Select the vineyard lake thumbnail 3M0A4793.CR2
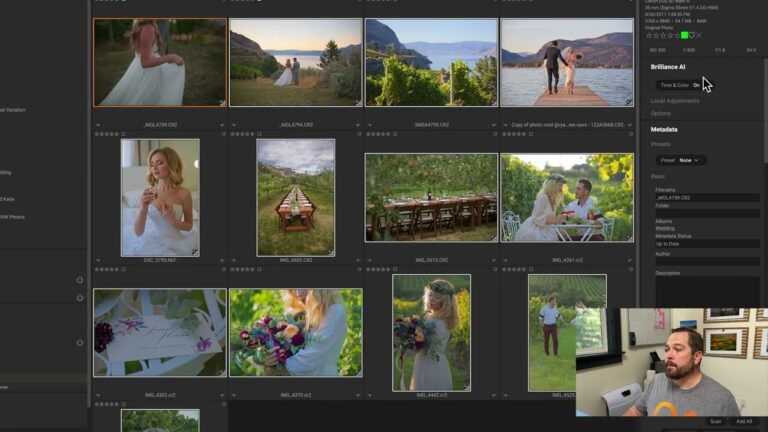The image size is (768, 432). (432, 62)
